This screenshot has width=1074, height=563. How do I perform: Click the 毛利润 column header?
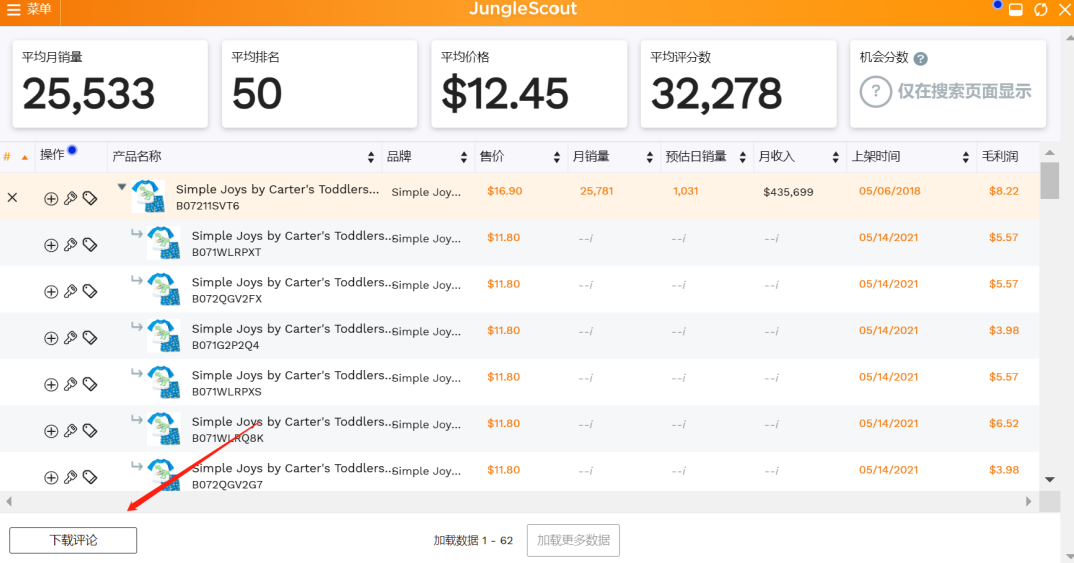(999, 157)
